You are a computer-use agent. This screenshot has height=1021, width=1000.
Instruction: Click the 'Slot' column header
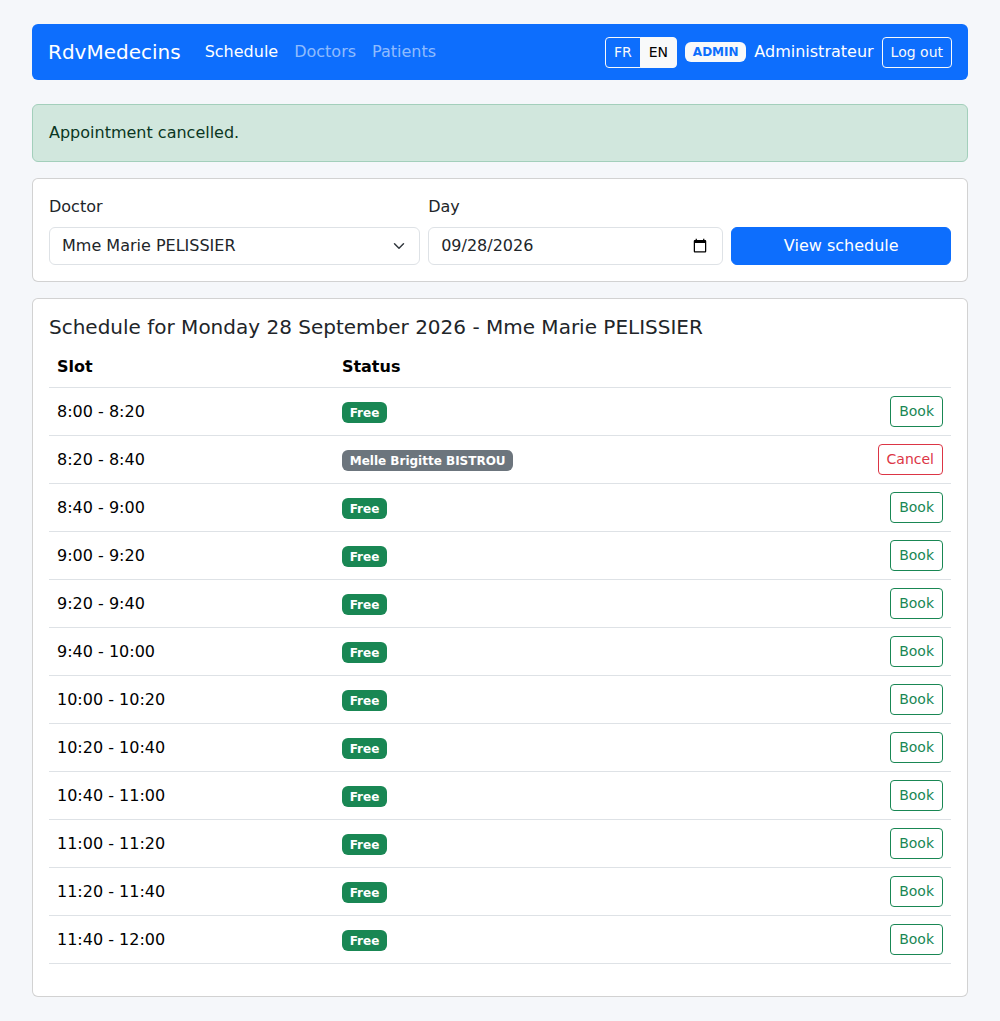click(x=75, y=367)
